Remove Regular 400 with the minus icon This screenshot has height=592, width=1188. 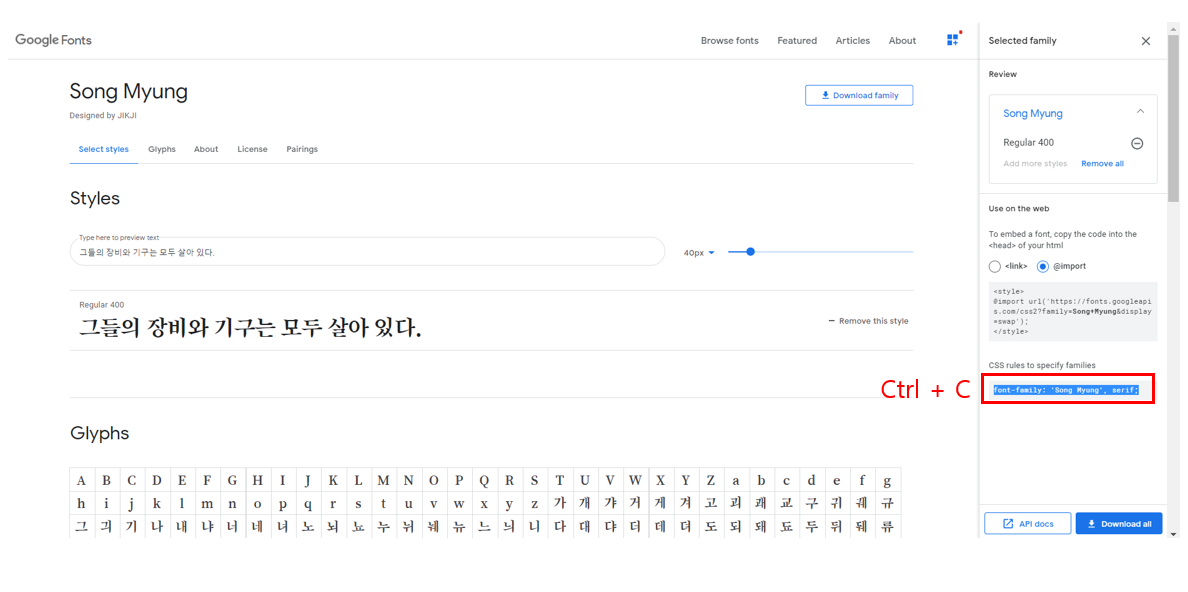coord(1136,143)
